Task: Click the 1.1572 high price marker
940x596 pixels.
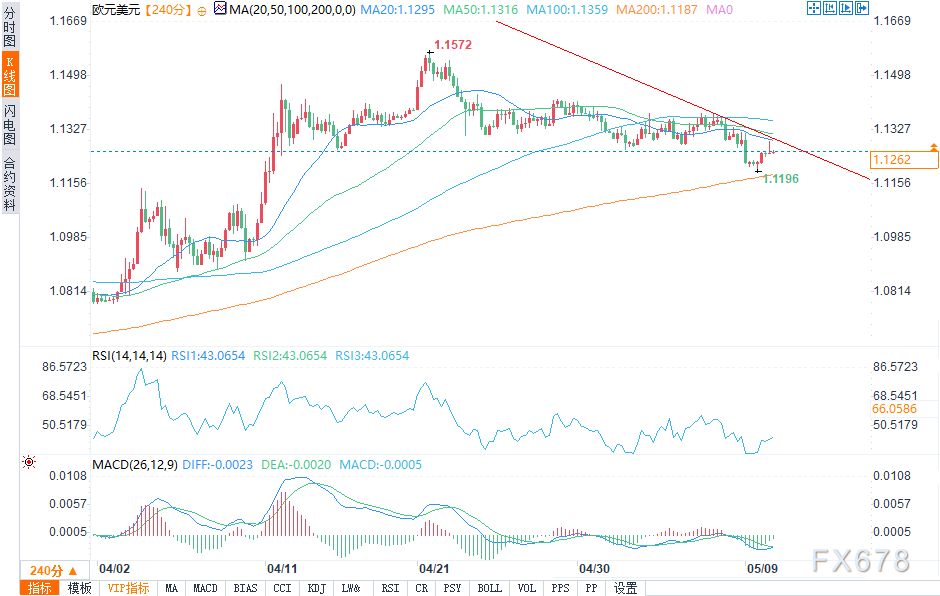Action: [452, 45]
